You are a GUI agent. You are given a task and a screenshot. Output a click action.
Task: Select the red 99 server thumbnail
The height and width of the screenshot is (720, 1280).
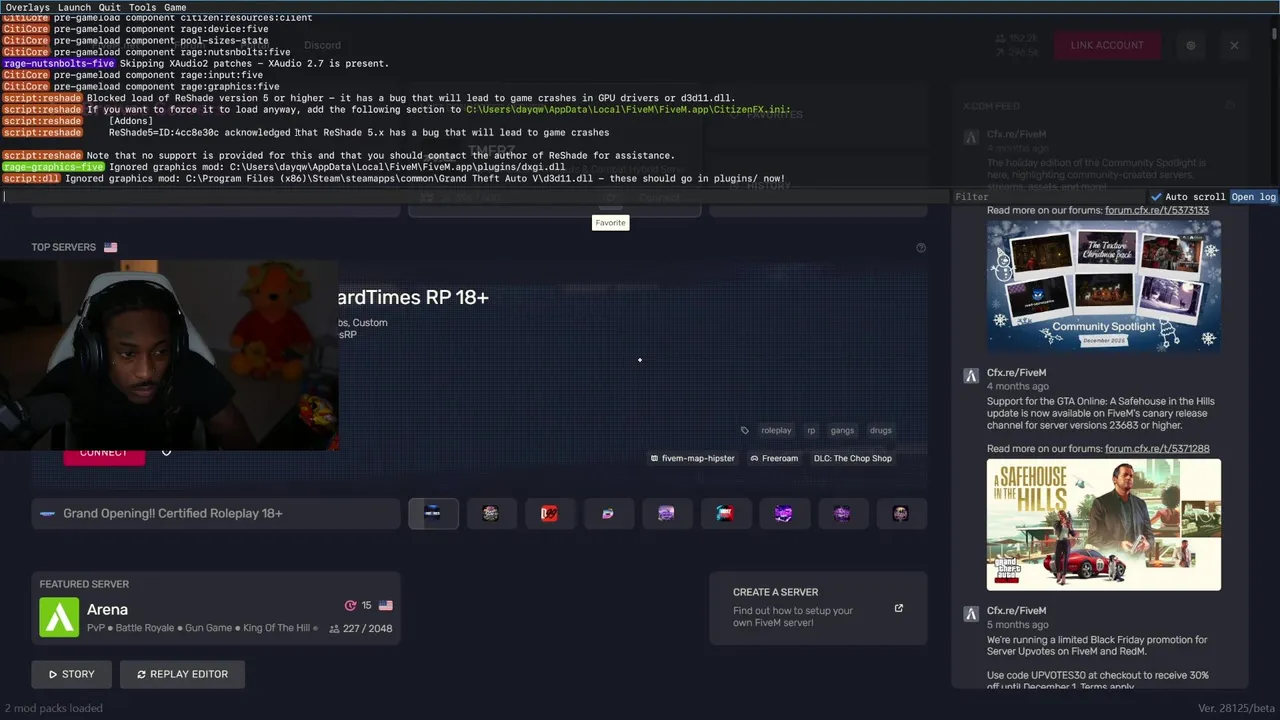(549, 513)
